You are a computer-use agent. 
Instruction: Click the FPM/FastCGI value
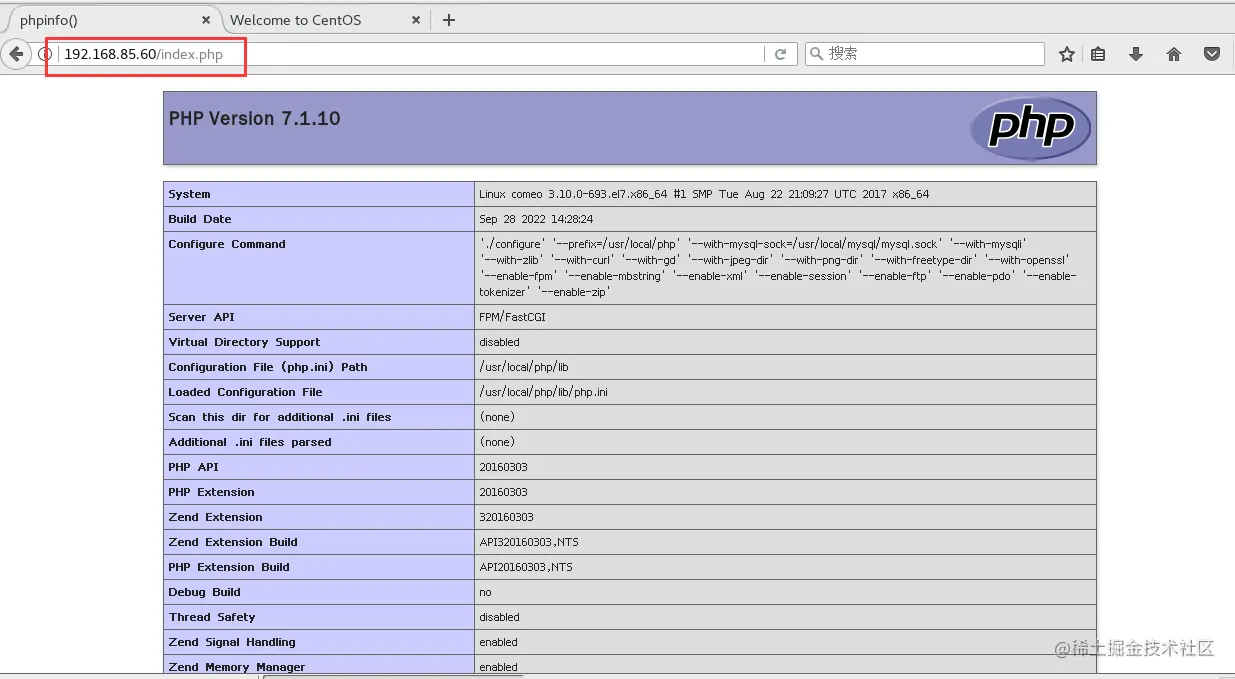(x=512, y=317)
